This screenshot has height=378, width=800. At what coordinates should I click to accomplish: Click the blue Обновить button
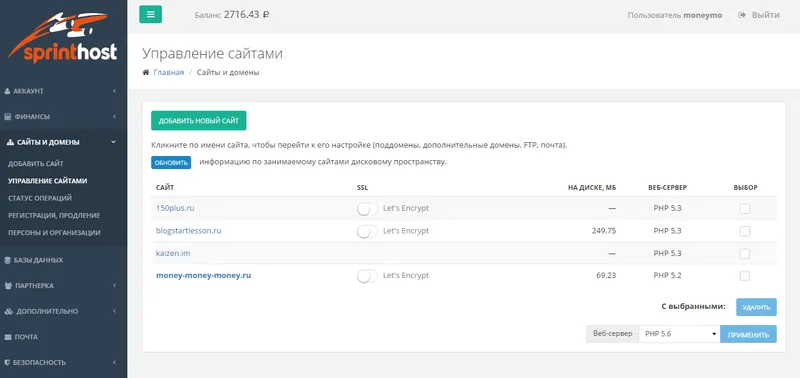[171, 162]
